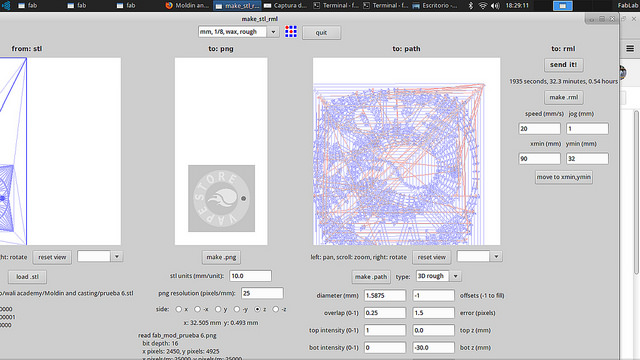Screen dimensions: 640x360
Task: Open the Wi-Fi network indicator
Action: pyautogui.click(x=483, y=5)
